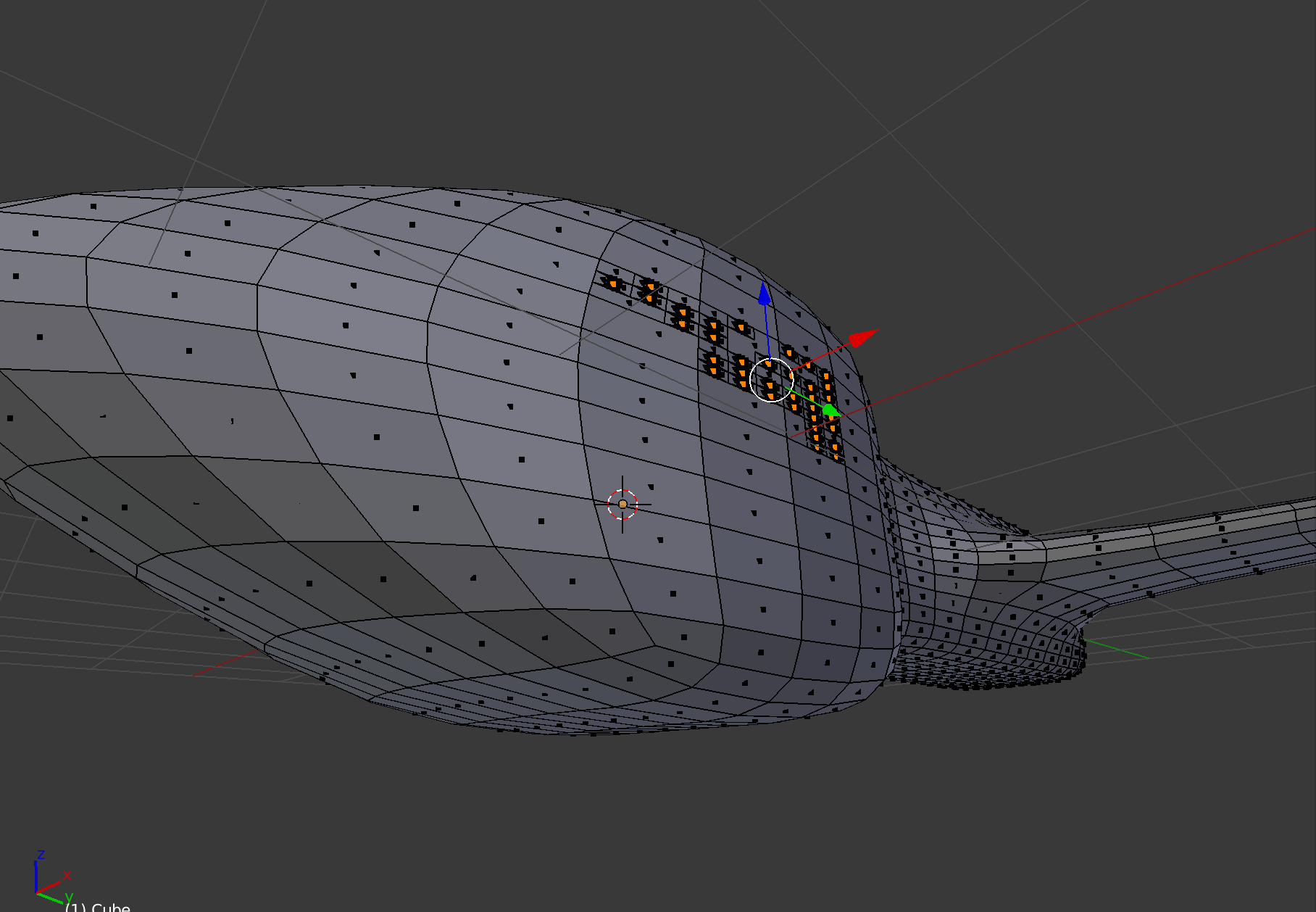The height and width of the screenshot is (912, 1316).
Task: Click the blue Z label in the corner axis widget
Action: click(x=41, y=855)
